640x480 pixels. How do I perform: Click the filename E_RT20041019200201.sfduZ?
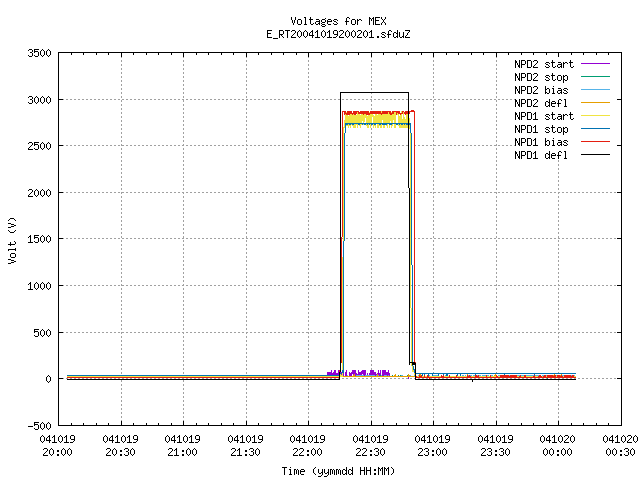pyautogui.click(x=338, y=34)
